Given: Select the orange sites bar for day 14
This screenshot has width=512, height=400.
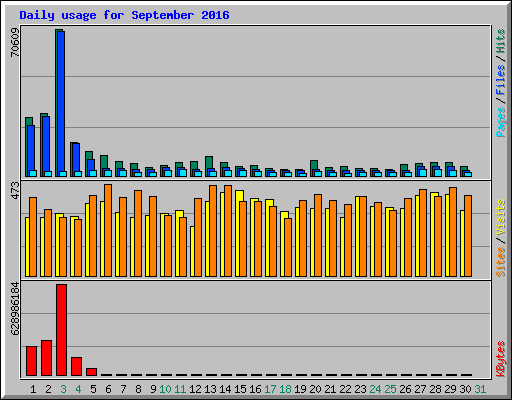Looking at the screenshot, I should (228, 231).
